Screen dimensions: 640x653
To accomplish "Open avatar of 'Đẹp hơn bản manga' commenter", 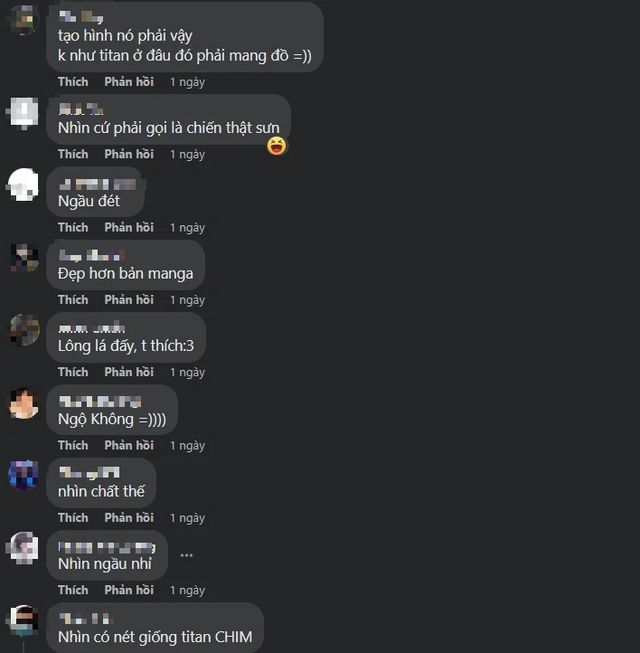I will point(23,258).
